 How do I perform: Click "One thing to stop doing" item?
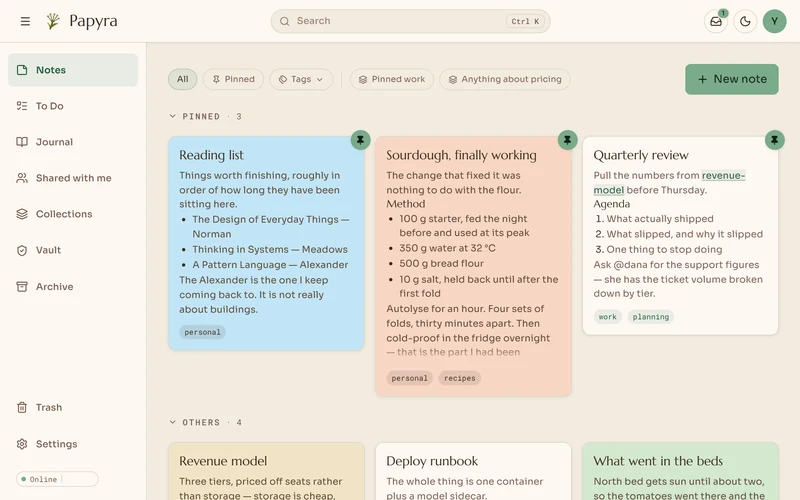[x=664, y=249]
